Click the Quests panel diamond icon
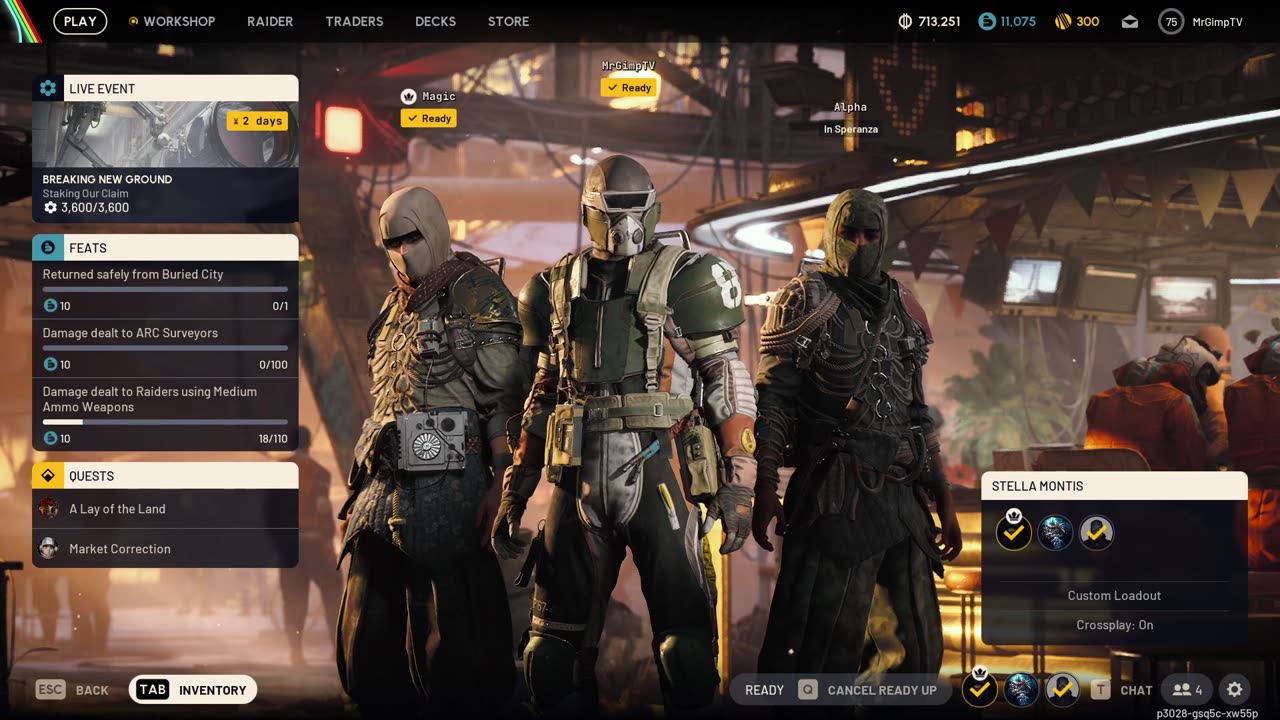The height and width of the screenshot is (720, 1280). tap(48, 475)
